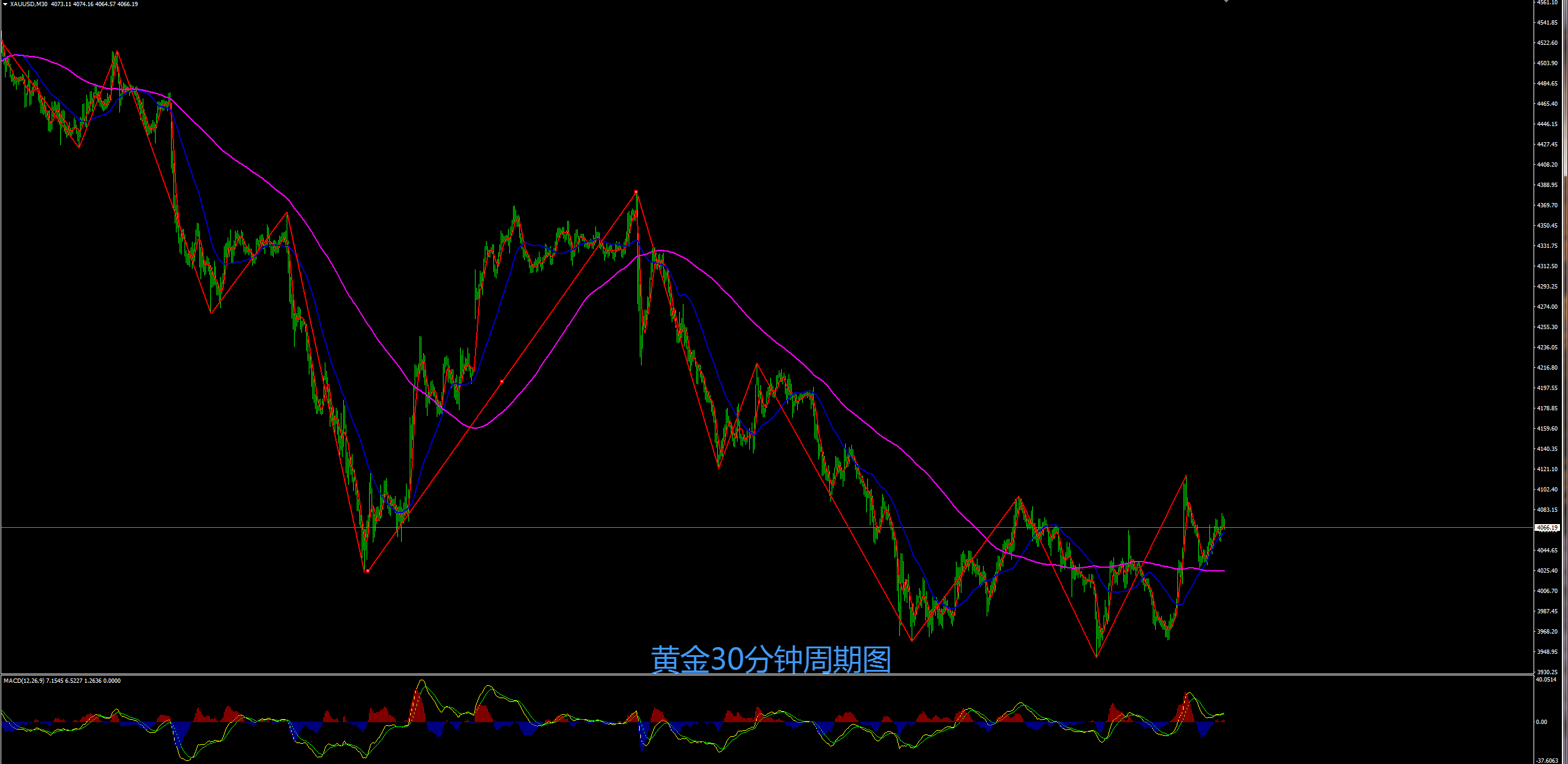
Task: Click the 4083.15 price axis label
Action: [1547, 509]
